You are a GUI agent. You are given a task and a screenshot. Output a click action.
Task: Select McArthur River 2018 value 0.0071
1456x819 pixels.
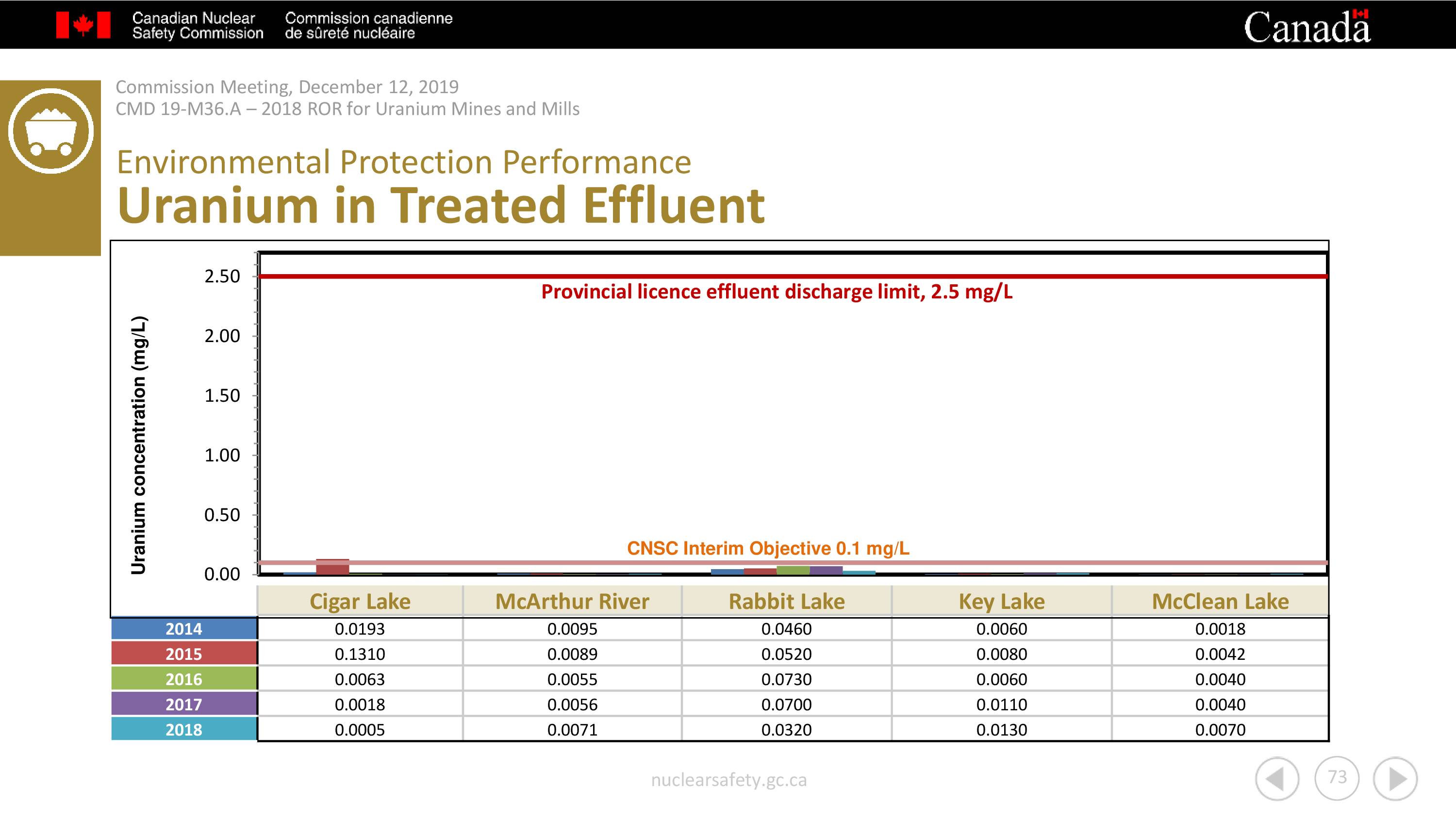[x=572, y=730]
